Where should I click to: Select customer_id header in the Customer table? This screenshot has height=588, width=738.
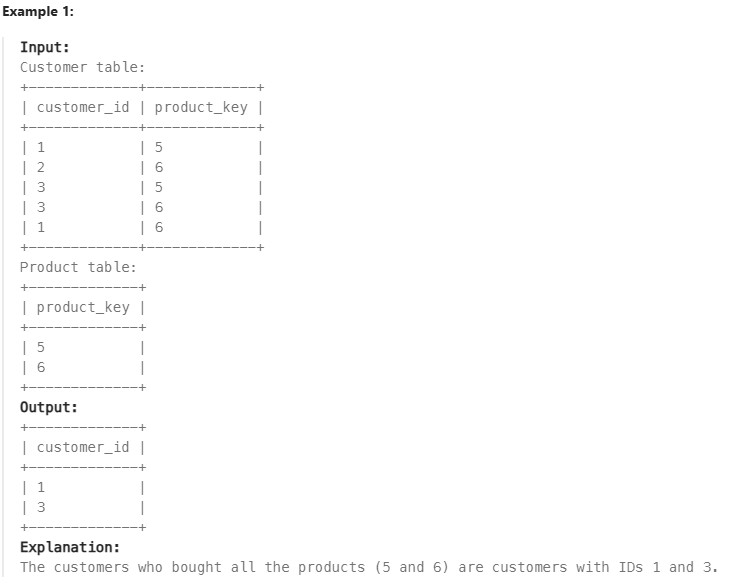click(83, 107)
